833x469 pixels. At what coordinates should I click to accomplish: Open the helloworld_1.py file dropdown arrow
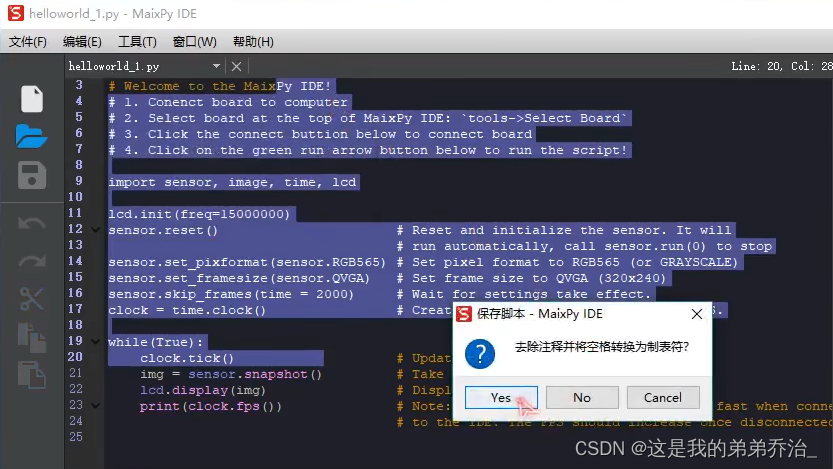point(216,66)
